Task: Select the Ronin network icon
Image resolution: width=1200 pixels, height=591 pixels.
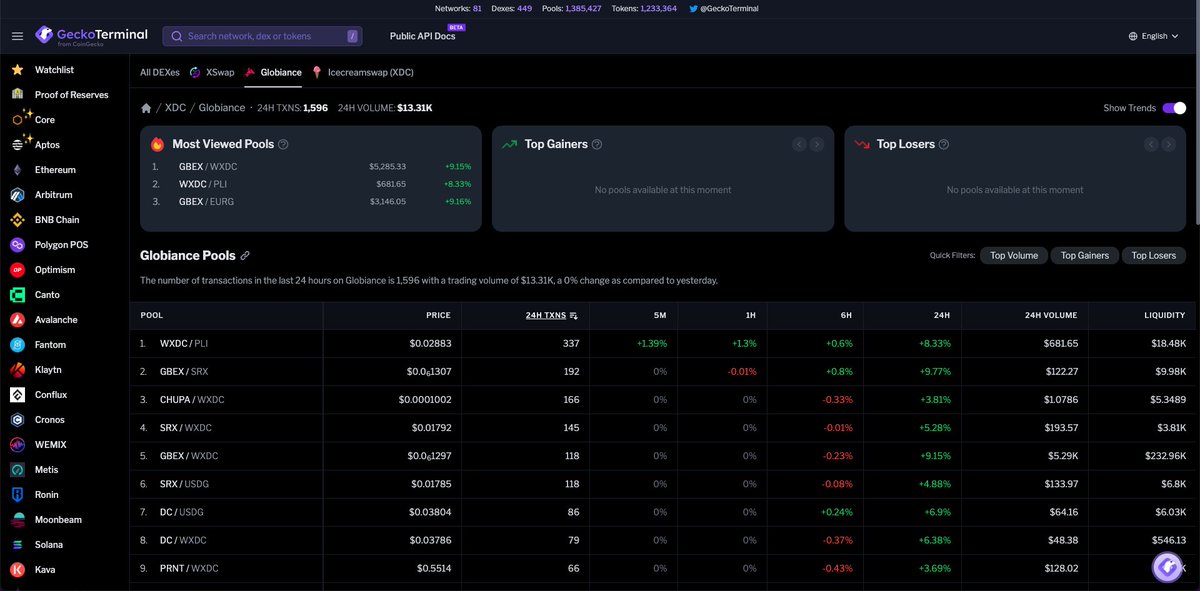Action: [17, 495]
